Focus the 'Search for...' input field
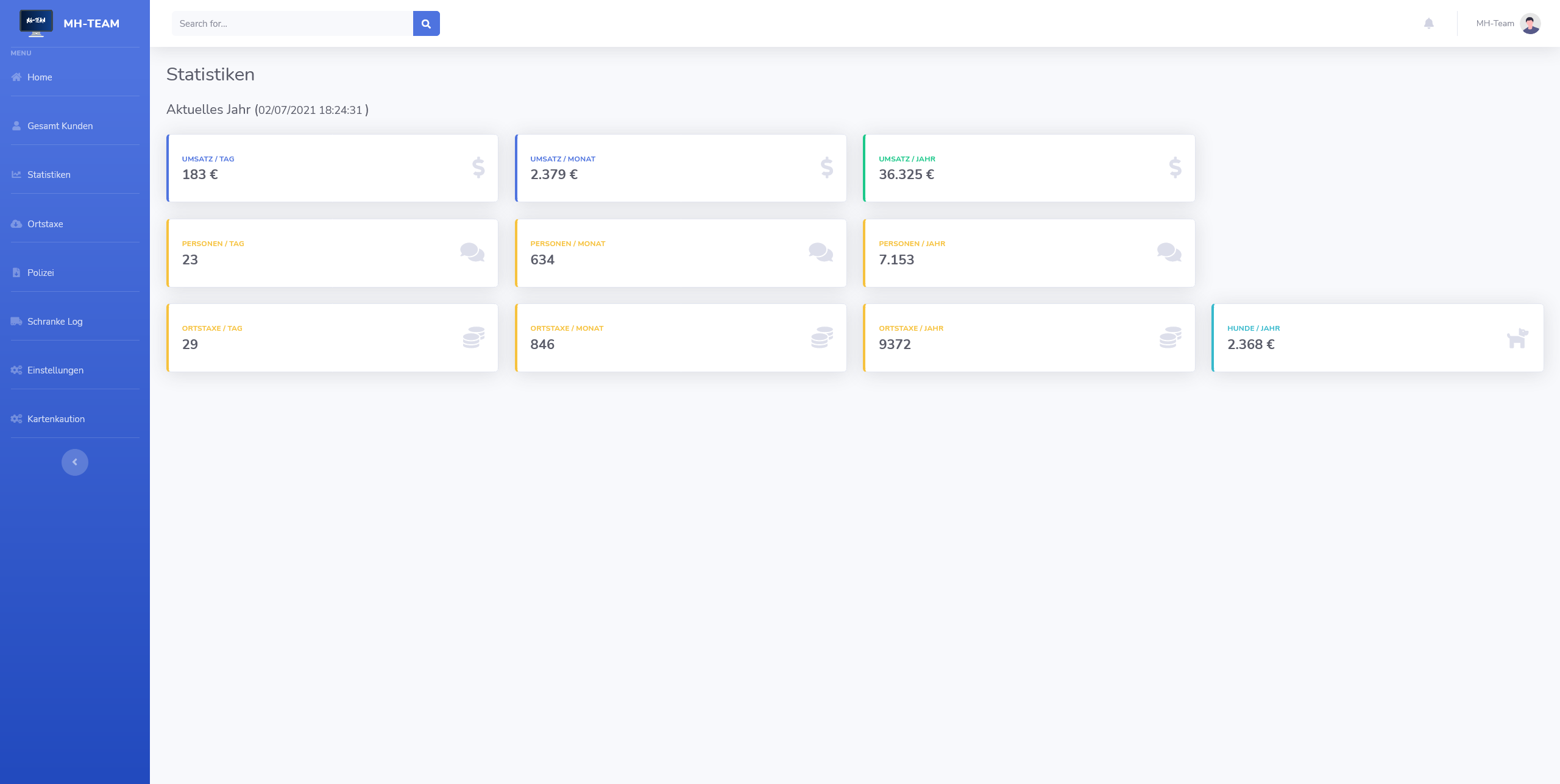Screen dimensions: 1560x784 pyautogui.click(x=292, y=24)
